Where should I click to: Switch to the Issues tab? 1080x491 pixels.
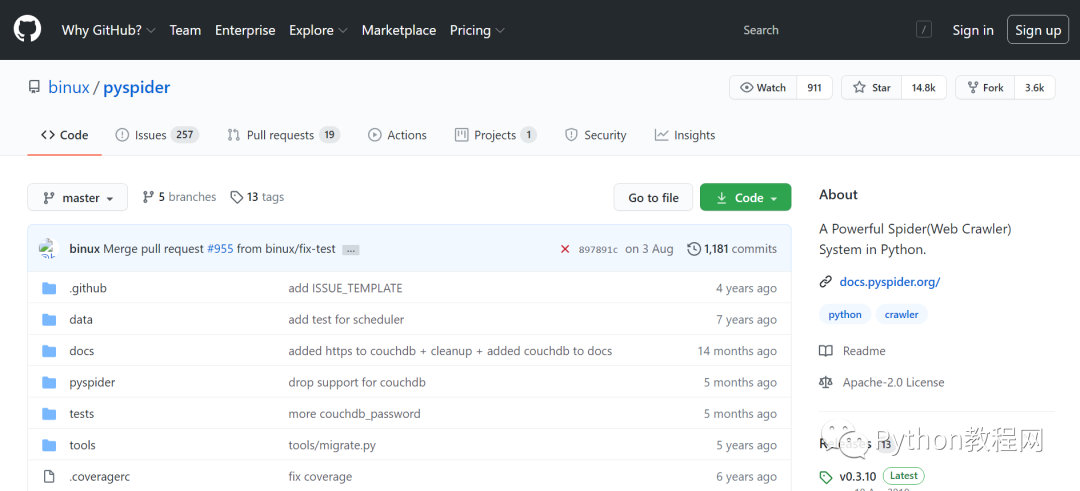[x=156, y=135]
